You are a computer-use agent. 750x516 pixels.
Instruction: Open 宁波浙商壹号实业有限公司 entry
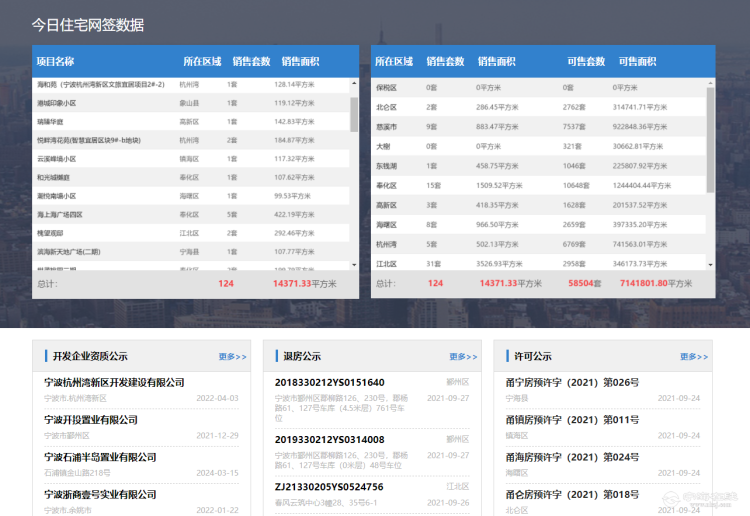click(x=100, y=494)
